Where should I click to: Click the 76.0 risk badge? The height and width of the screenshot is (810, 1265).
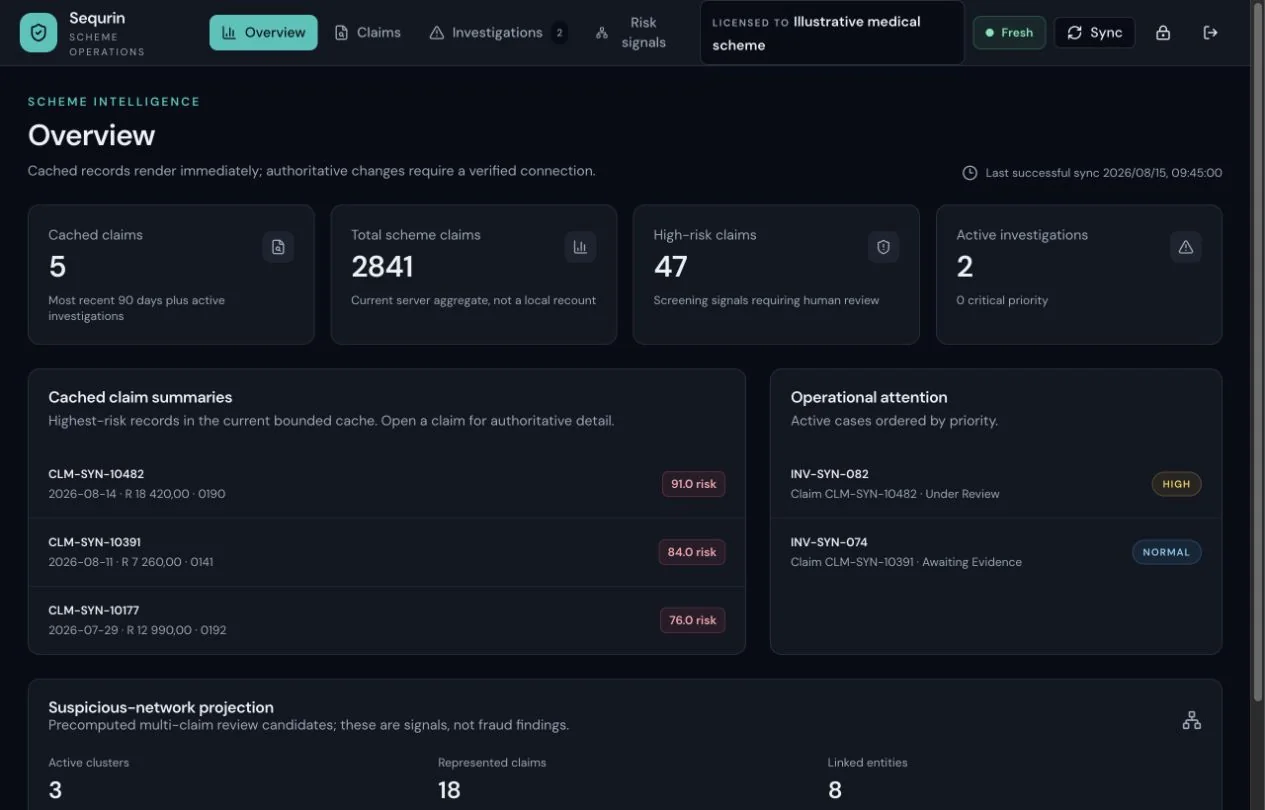tap(693, 620)
